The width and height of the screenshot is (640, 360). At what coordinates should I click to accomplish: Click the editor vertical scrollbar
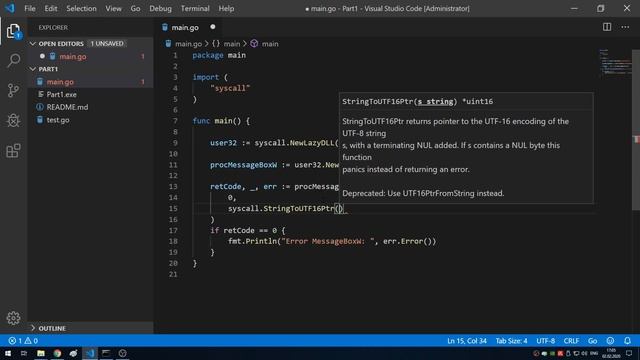[636, 131]
